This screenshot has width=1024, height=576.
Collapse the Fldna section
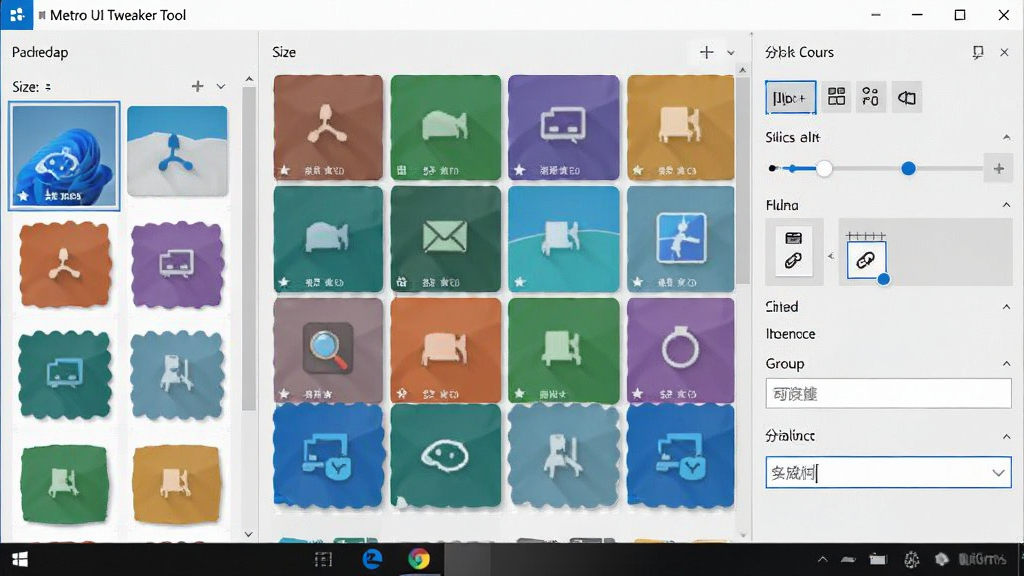click(x=1006, y=205)
